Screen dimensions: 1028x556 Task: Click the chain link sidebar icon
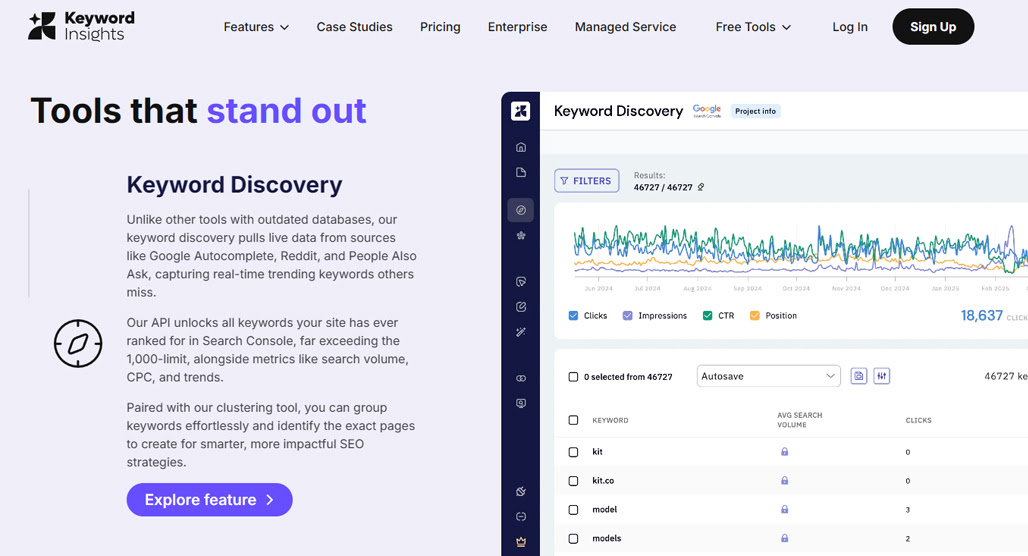(x=521, y=378)
